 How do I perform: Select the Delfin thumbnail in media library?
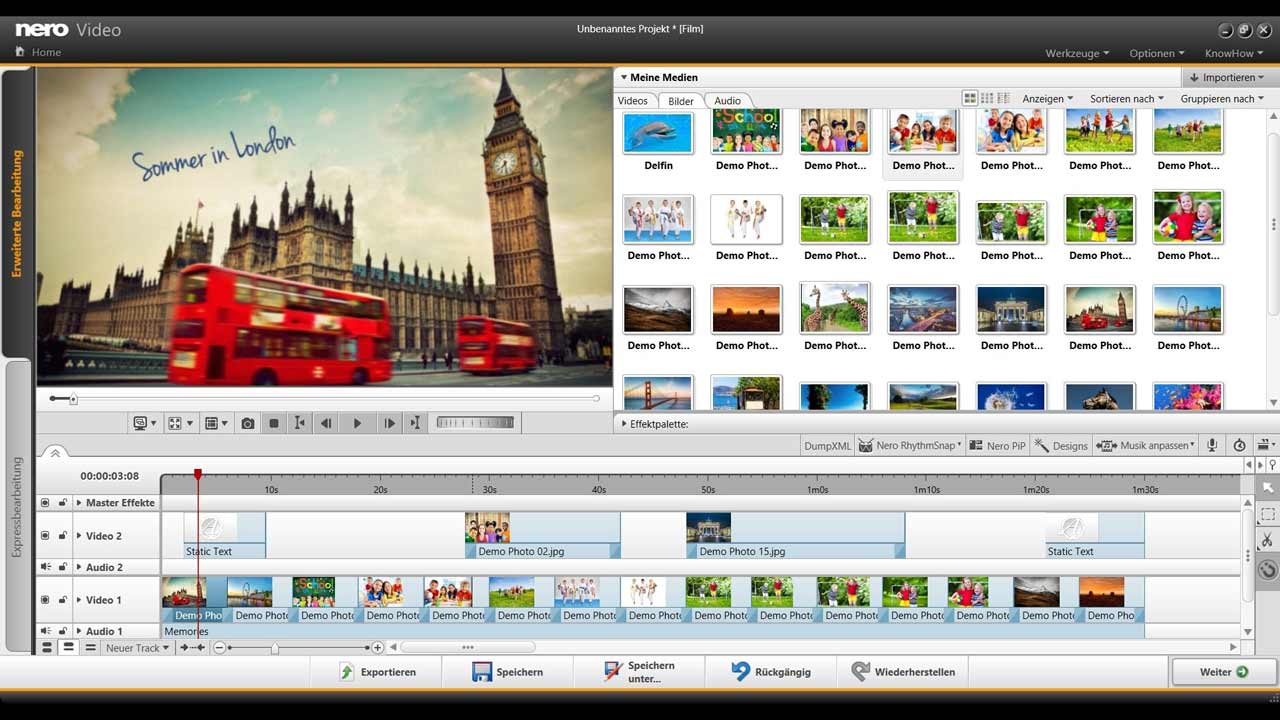658,141
